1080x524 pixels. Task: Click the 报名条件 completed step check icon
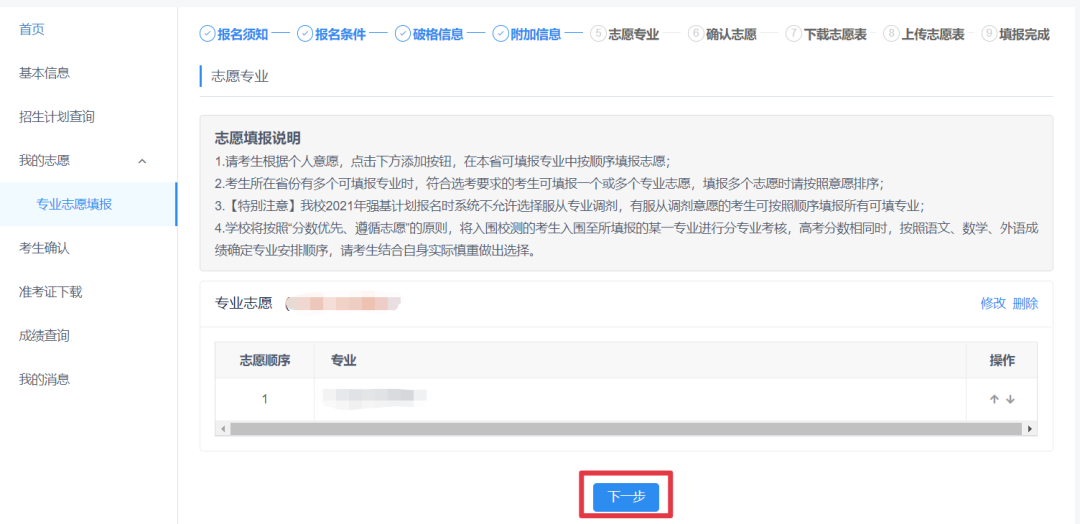click(x=305, y=34)
